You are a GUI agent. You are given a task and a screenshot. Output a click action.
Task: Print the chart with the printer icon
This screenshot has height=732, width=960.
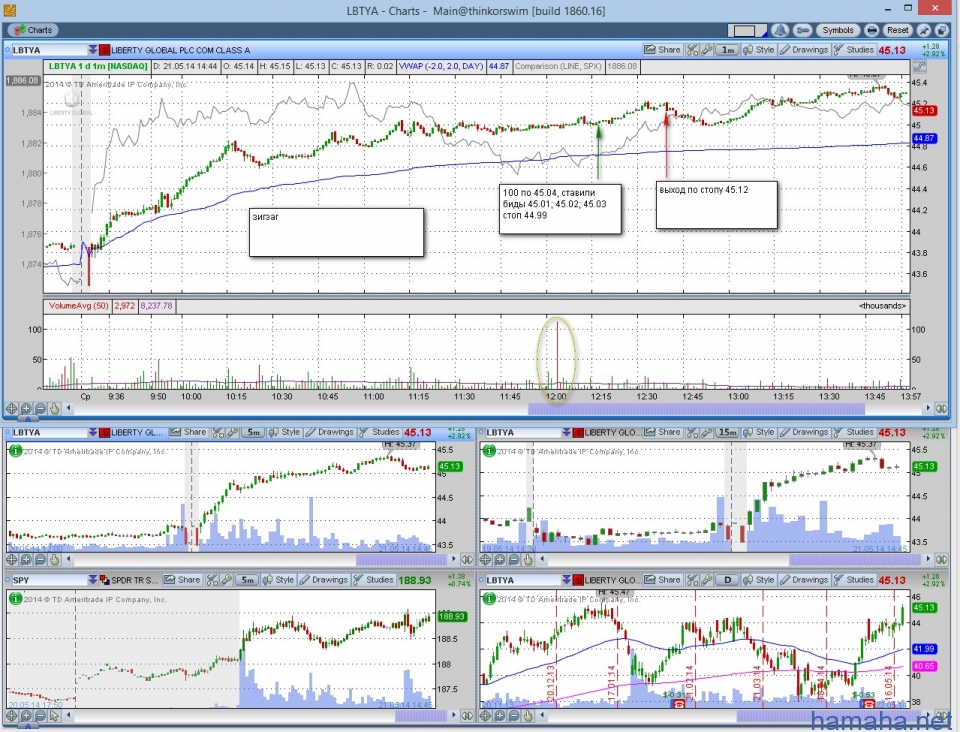(x=871, y=30)
